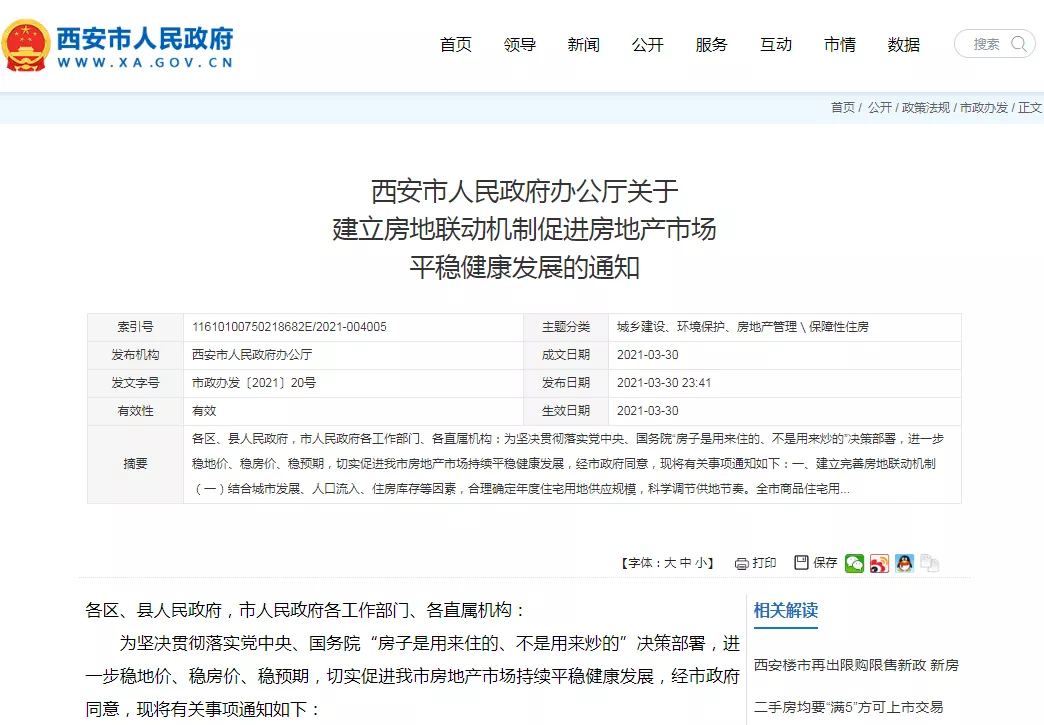Share article via WeChat icon

(x=854, y=563)
